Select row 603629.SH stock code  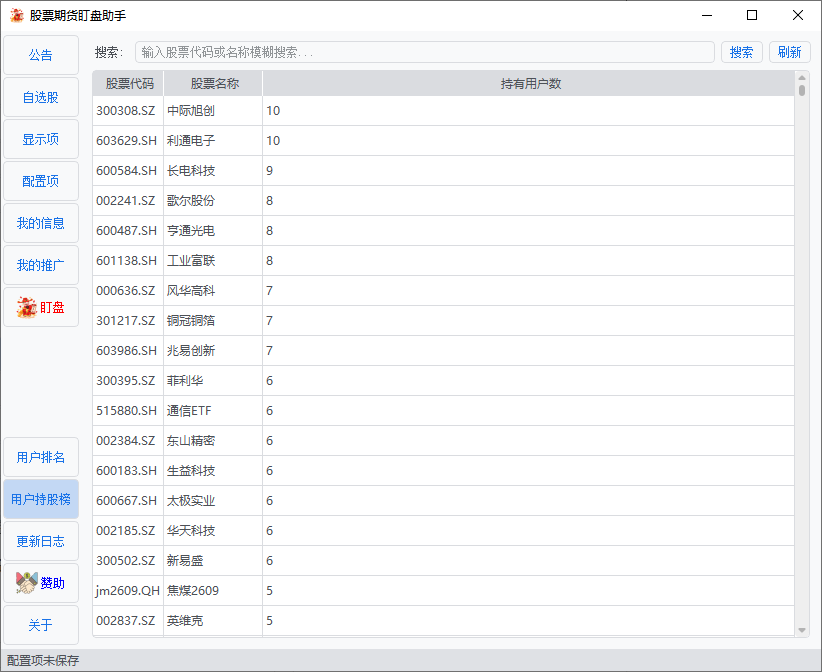(x=126, y=140)
